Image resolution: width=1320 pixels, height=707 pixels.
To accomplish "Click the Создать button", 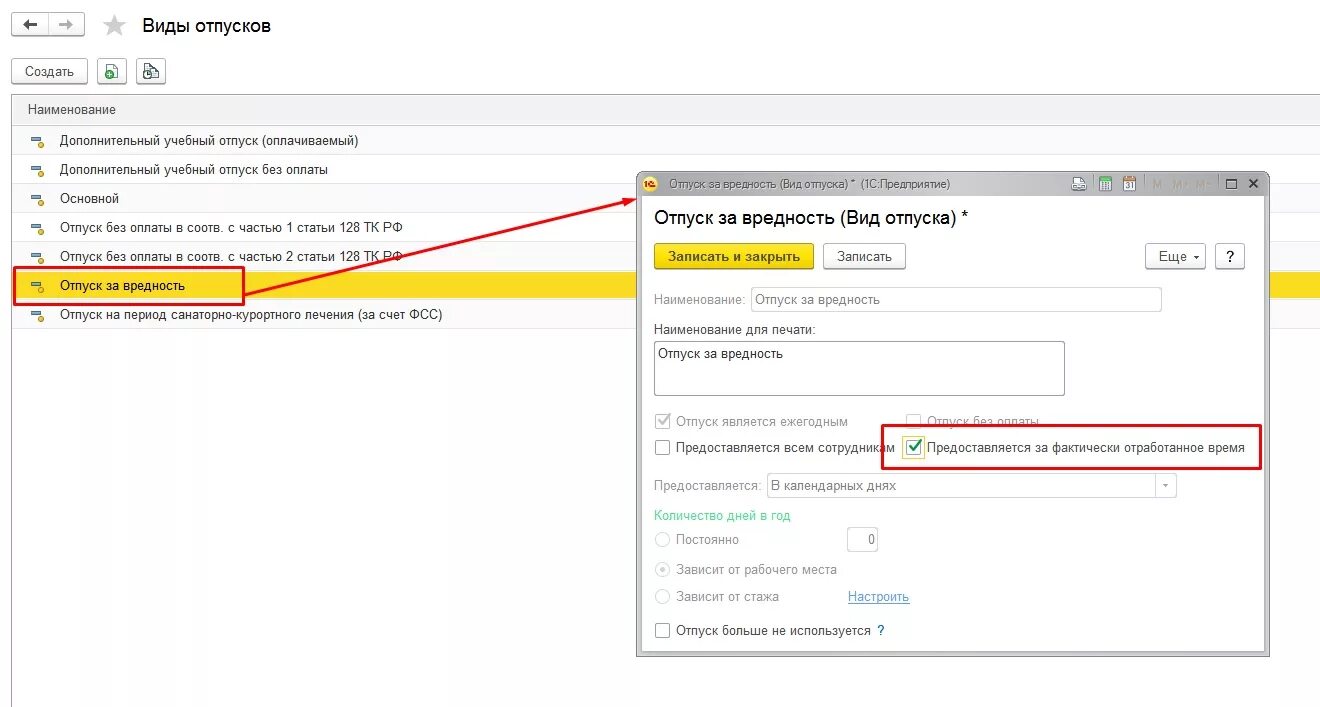I will (x=49, y=71).
